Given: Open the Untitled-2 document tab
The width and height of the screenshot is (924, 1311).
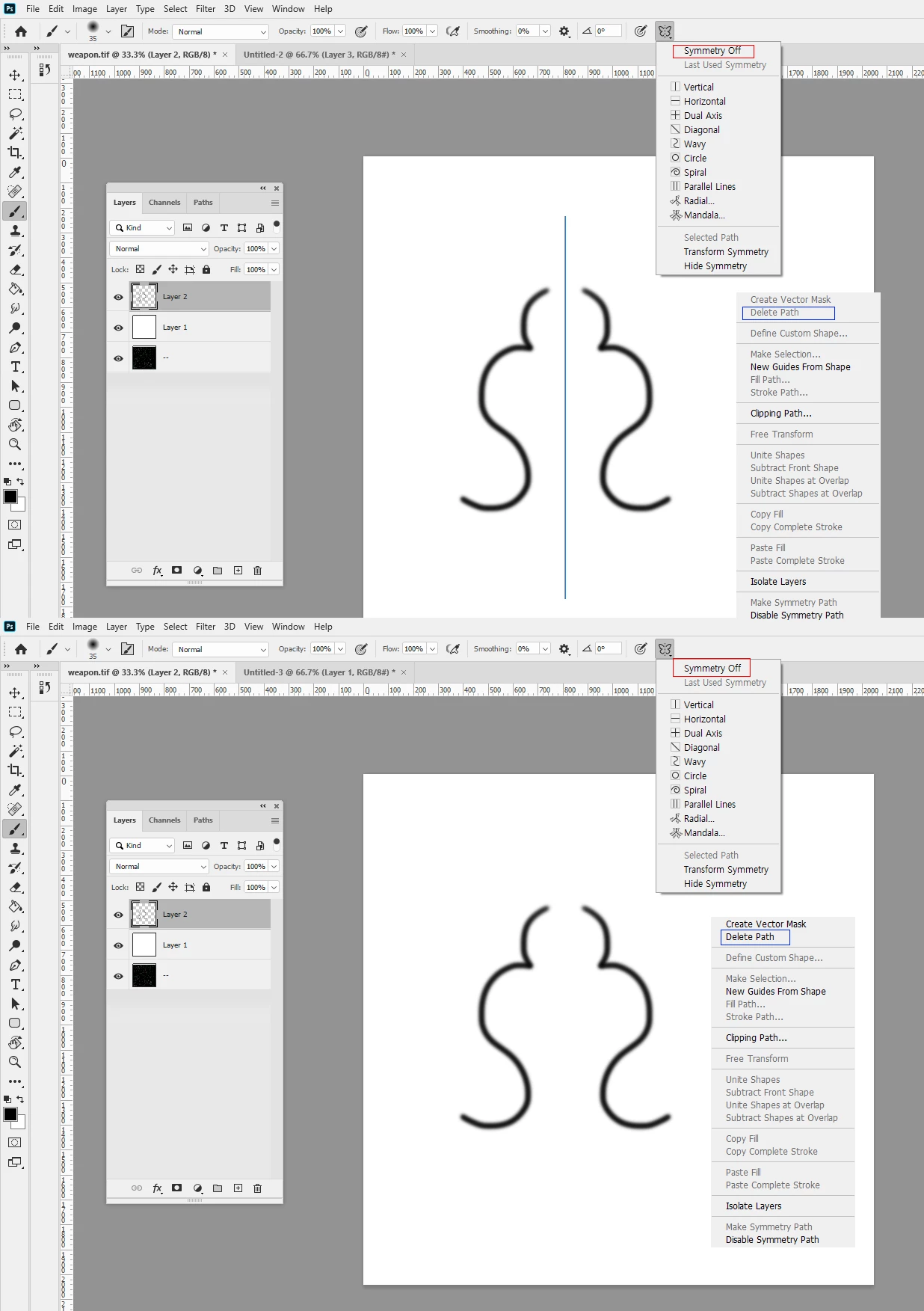Looking at the screenshot, I should 325,55.
